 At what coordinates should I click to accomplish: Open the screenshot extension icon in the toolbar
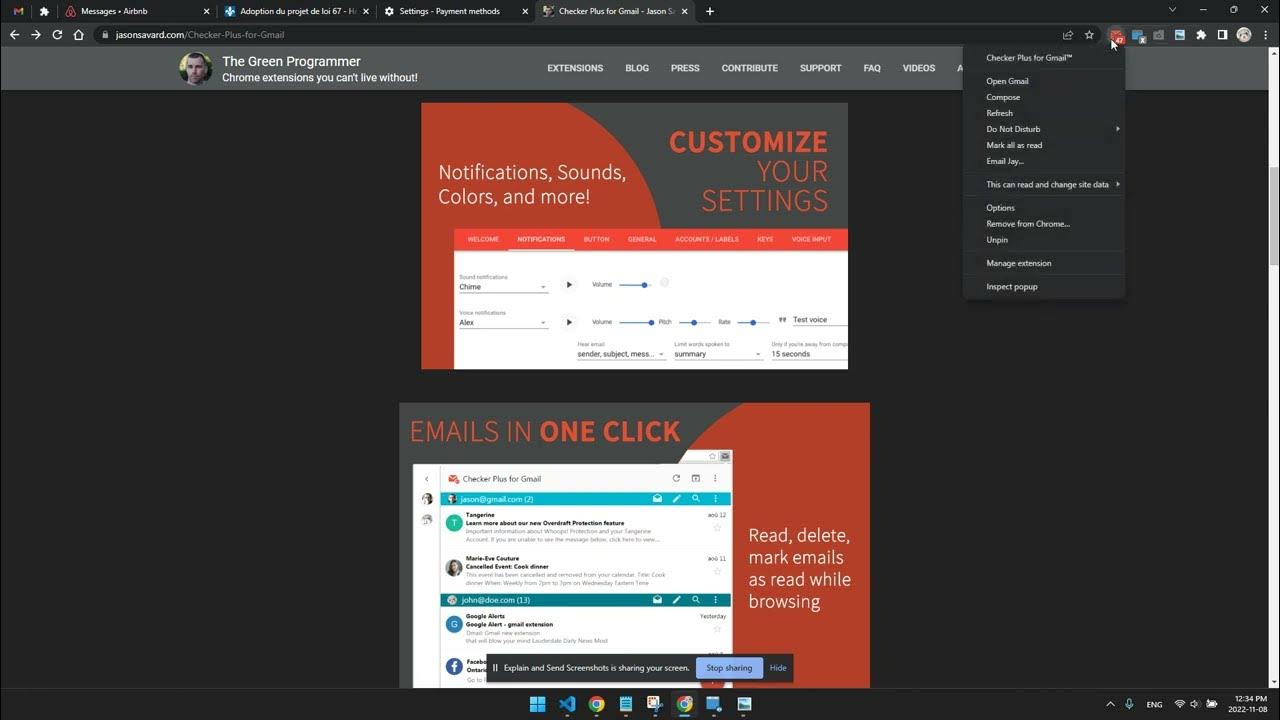pyautogui.click(x=1158, y=34)
